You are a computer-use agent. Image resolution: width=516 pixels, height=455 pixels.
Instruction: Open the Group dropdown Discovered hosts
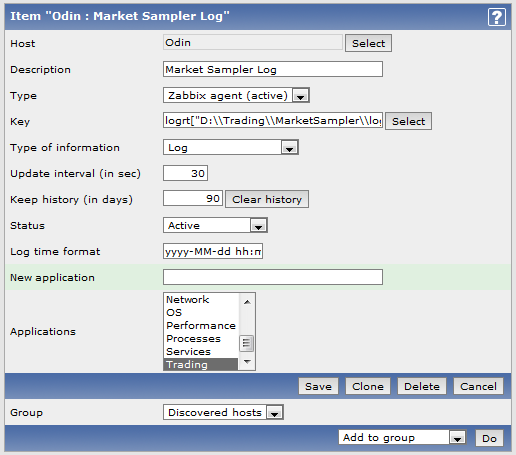pos(223,412)
